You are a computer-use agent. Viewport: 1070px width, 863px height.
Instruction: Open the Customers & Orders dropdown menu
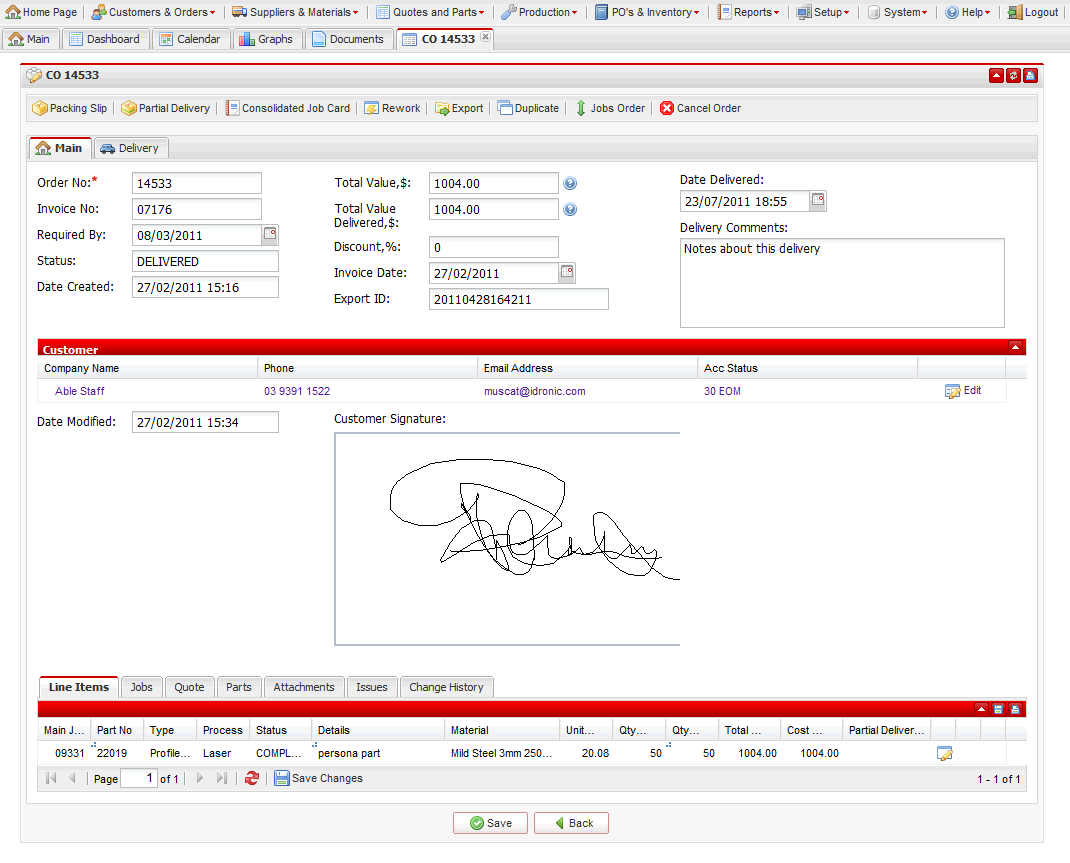[153, 12]
